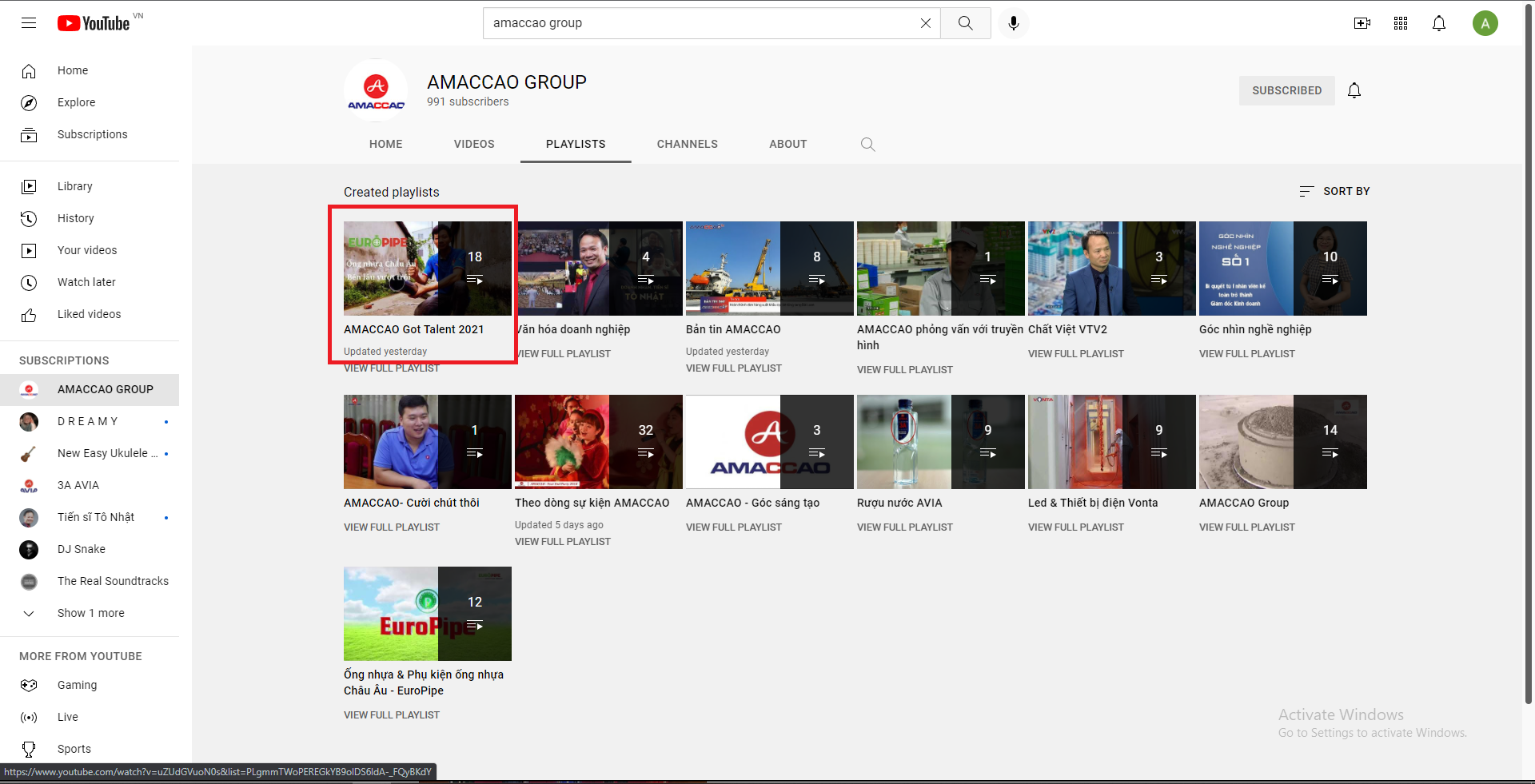Image resolution: width=1535 pixels, height=784 pixels.
Task: Switch to the CHANNELS tab
Action: tap(688, 144)
